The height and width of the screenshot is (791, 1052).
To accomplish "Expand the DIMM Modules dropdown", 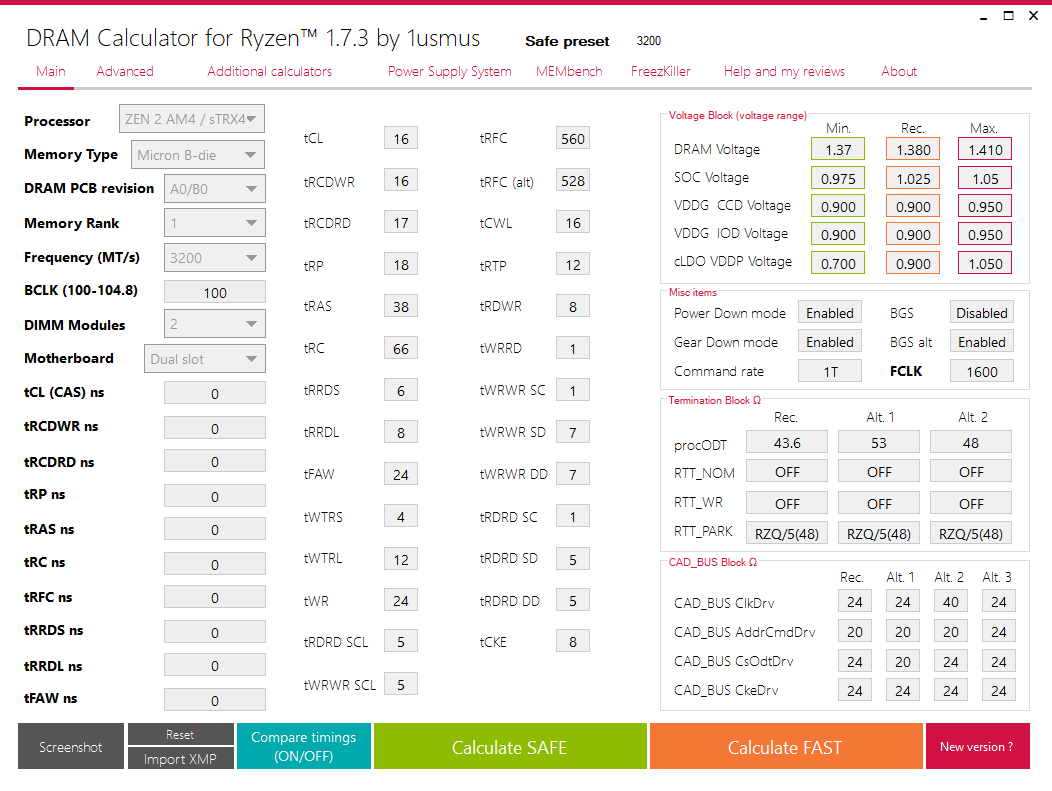I will [x=214, y=324].
